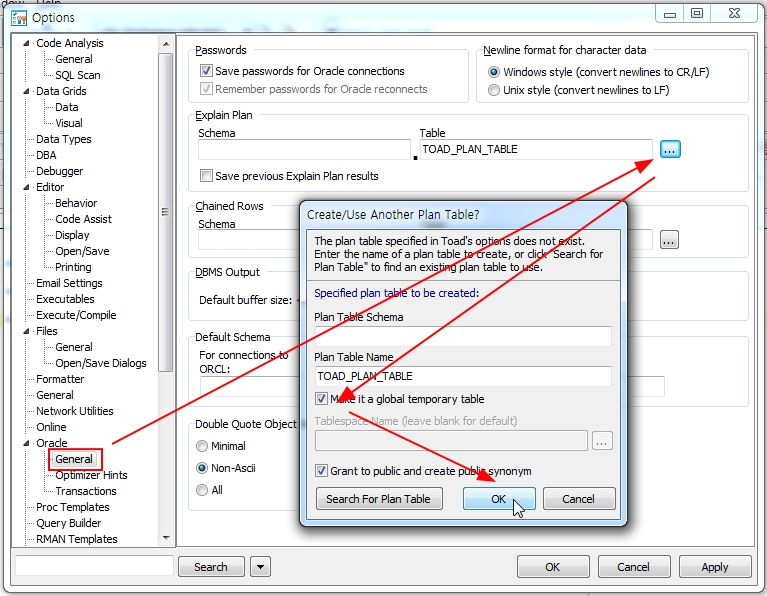The height and width of the screenshot is (596, 767).
Task: Click Search For Plan Table button
Action: [378, 499]
